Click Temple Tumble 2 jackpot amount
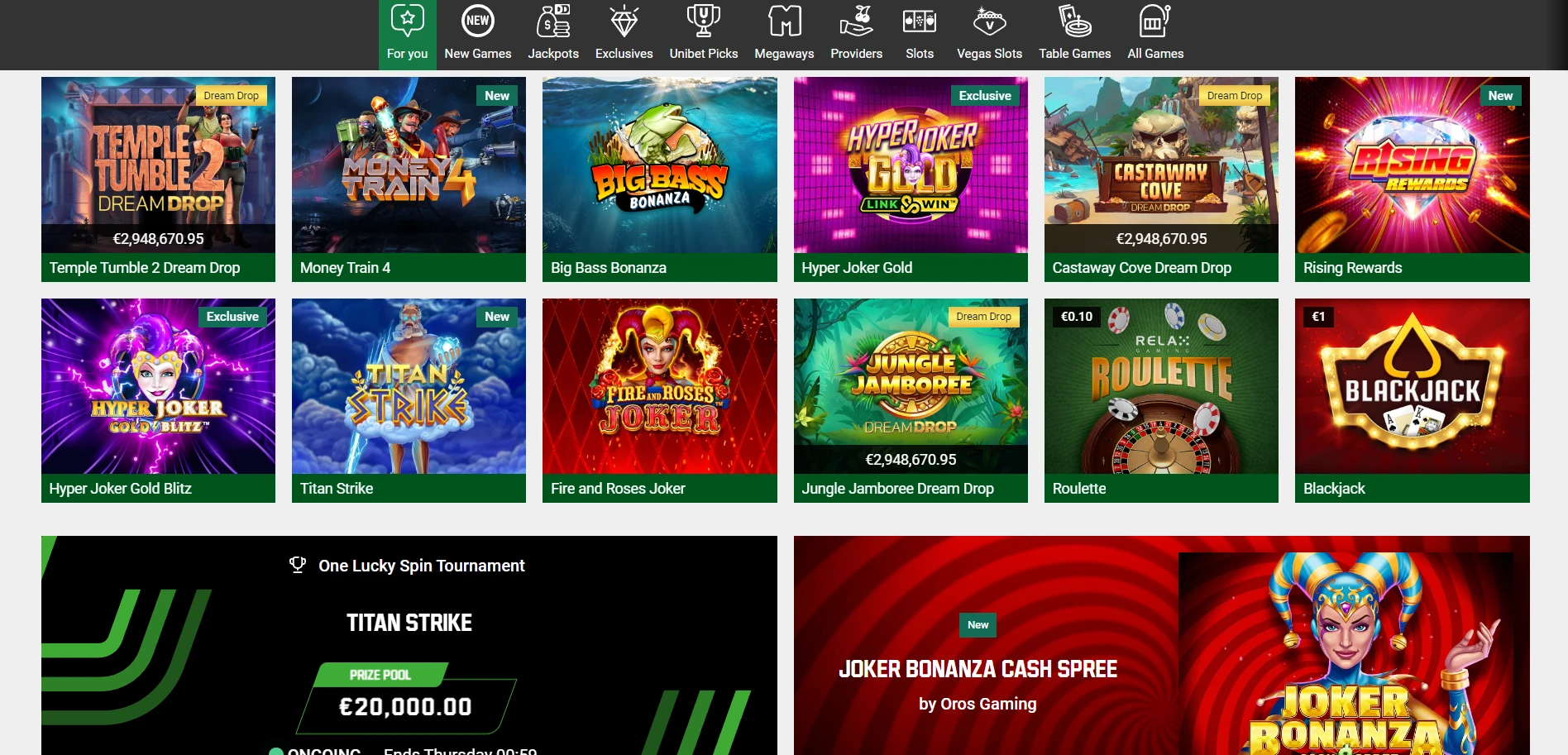 [x=158, y=239]
